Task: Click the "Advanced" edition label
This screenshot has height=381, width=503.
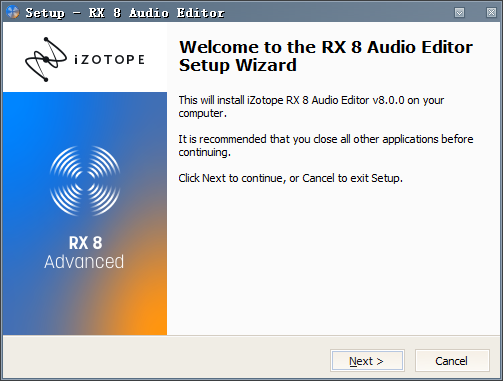Action: click(x=84, y=262)
